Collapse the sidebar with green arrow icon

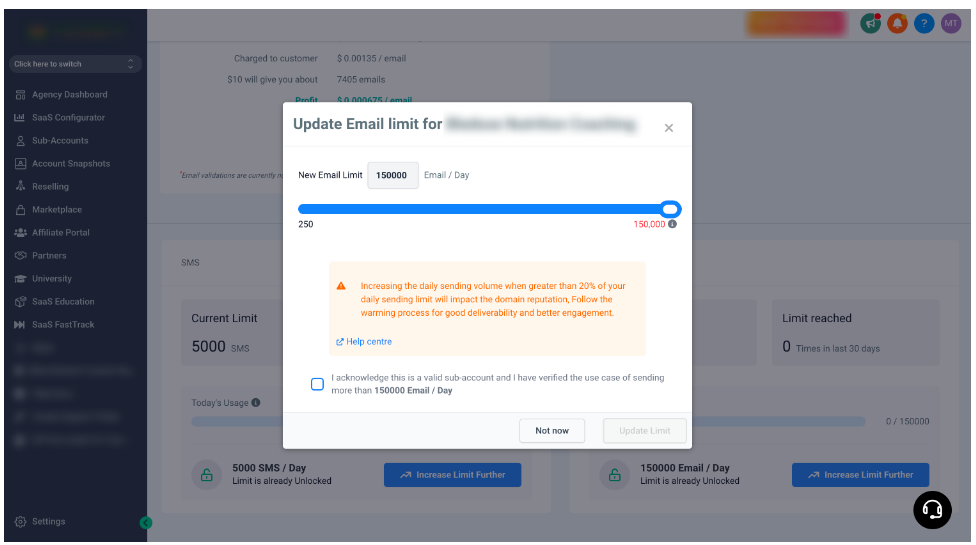tap(146, 523)
